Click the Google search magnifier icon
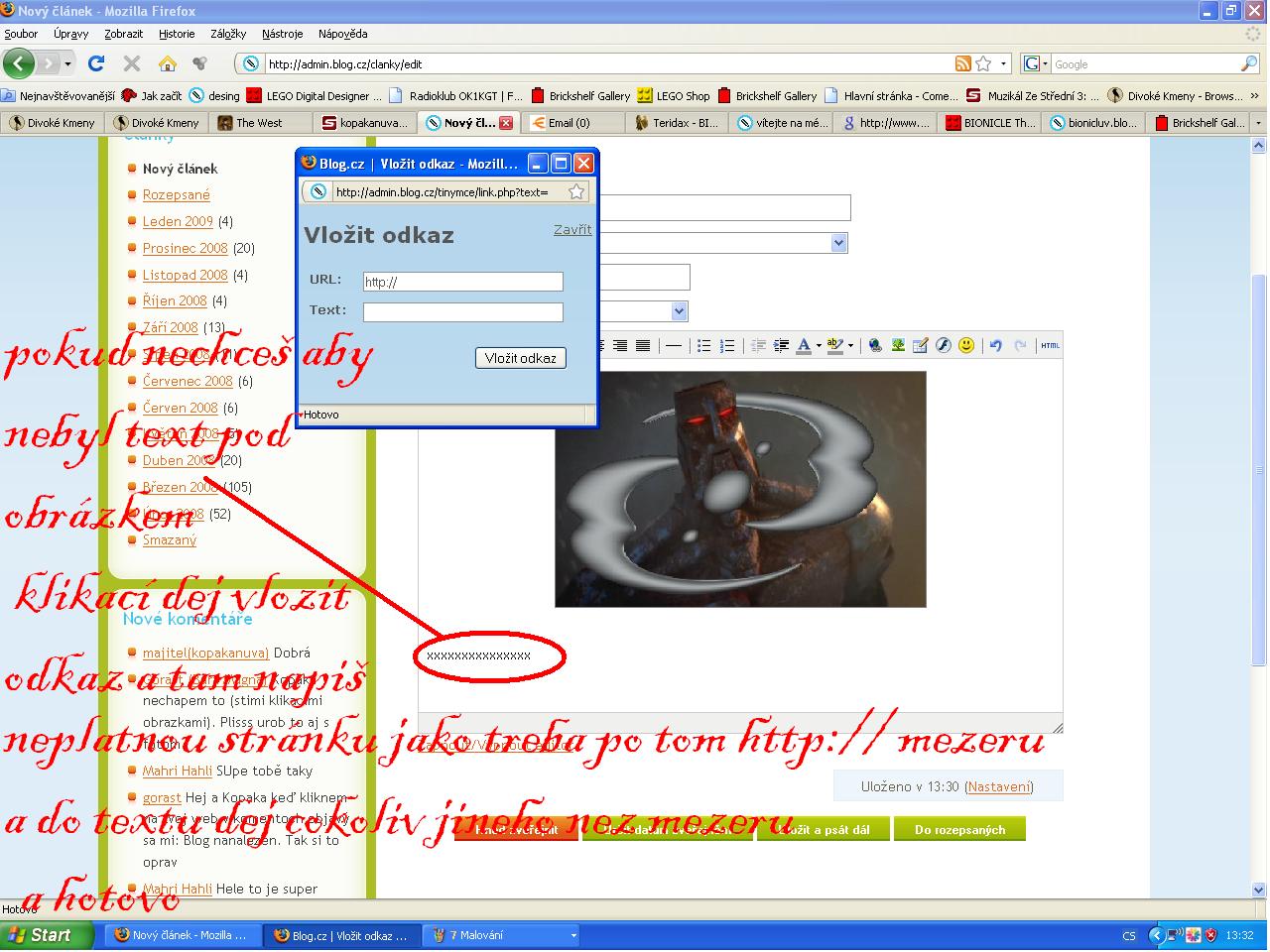Screen dimensions: 1270x952 click(1248, 63)
